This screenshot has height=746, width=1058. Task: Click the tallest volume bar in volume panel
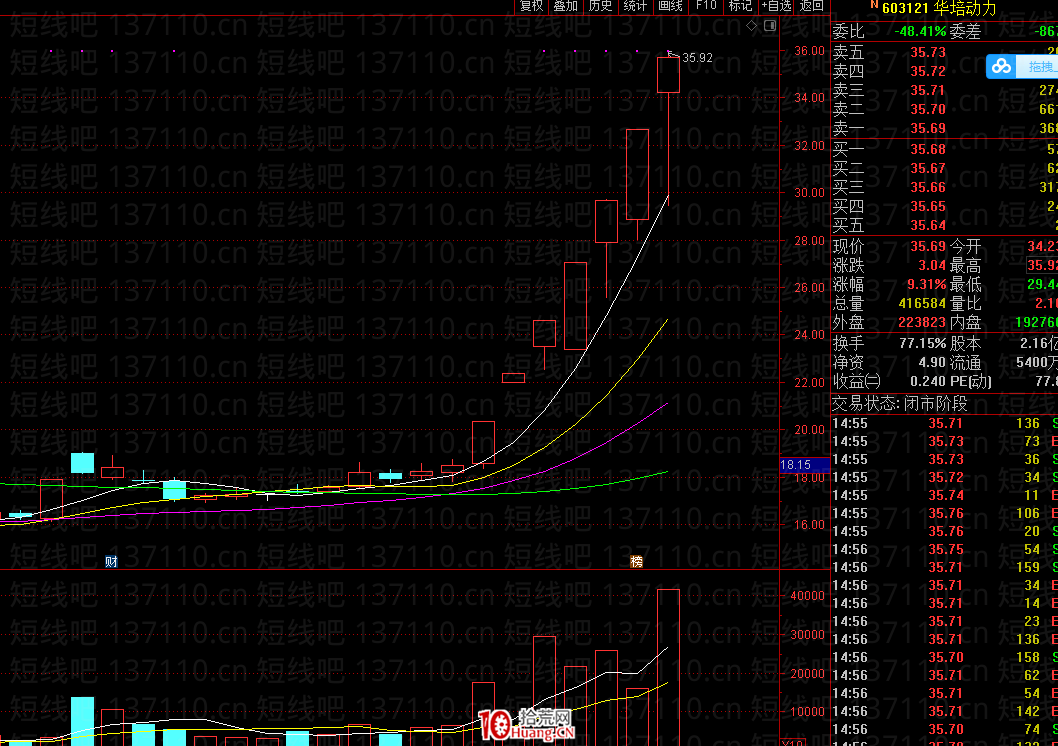pos(668,667)
